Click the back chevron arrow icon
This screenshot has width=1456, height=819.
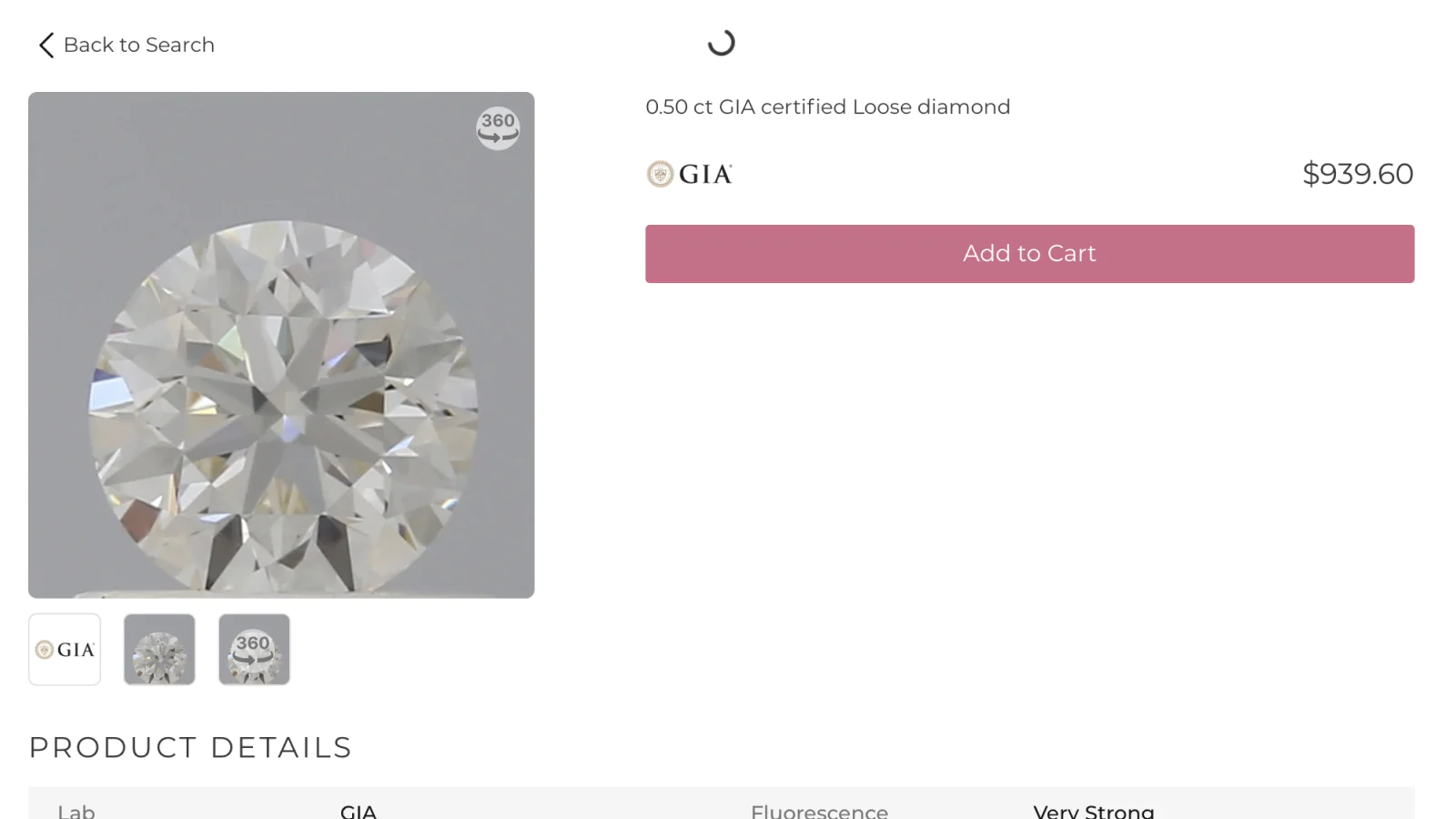[x=46, y=45]
